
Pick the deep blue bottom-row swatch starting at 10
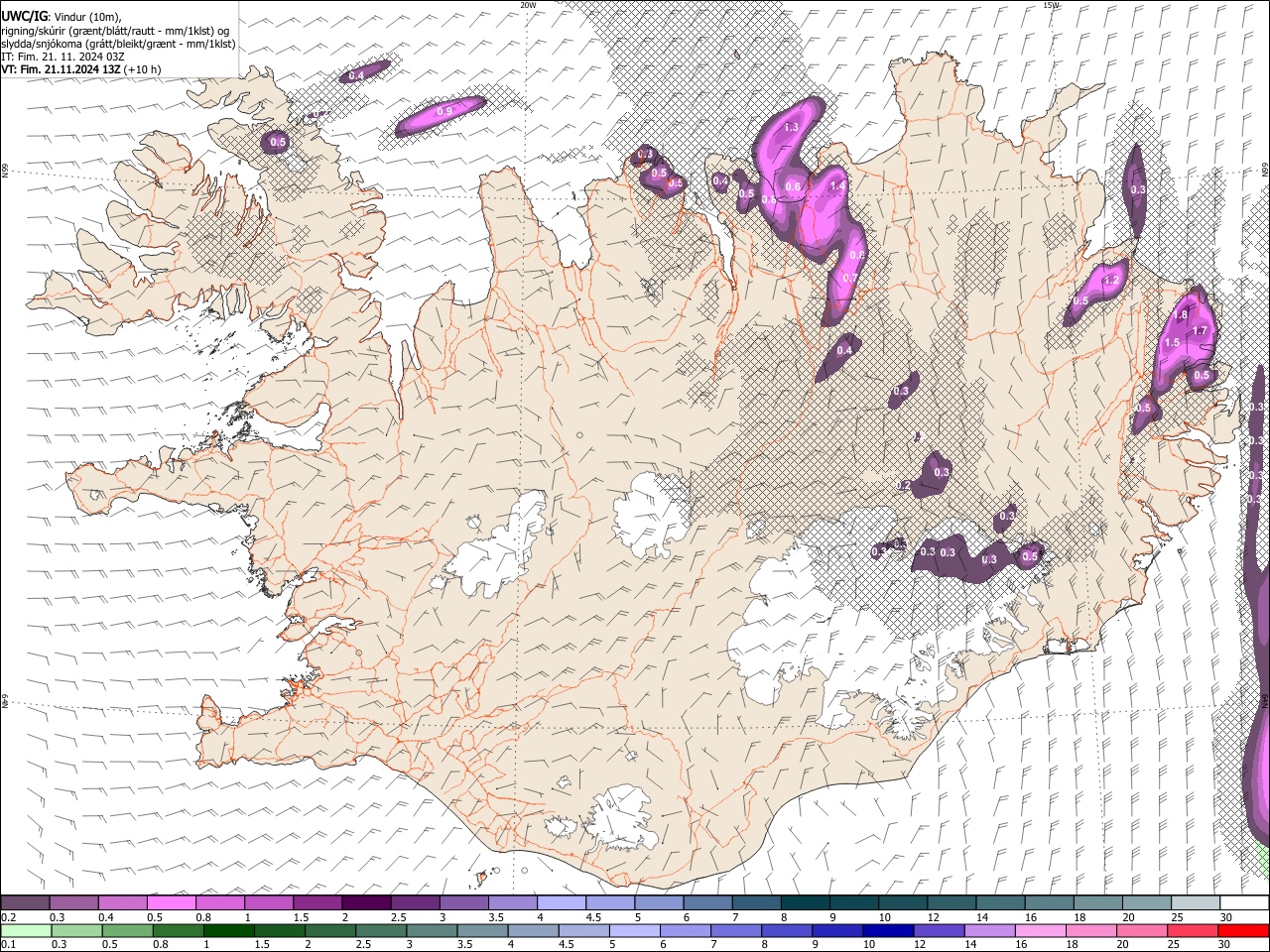coord(887,930)
